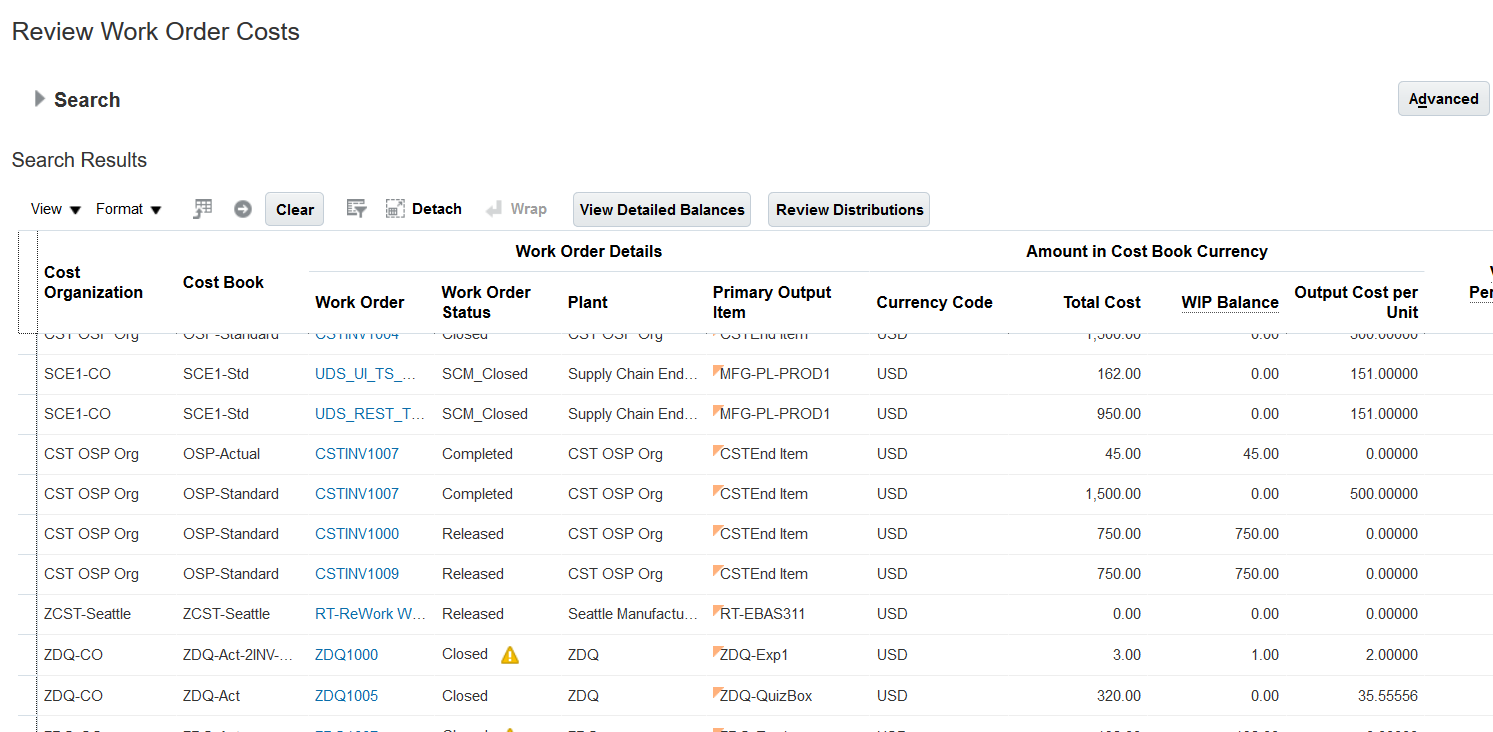Image resolution: width=1493 pixels, height=732 pixels.
Task: Open the Query By Example filter icon
Action: (356, 208)
